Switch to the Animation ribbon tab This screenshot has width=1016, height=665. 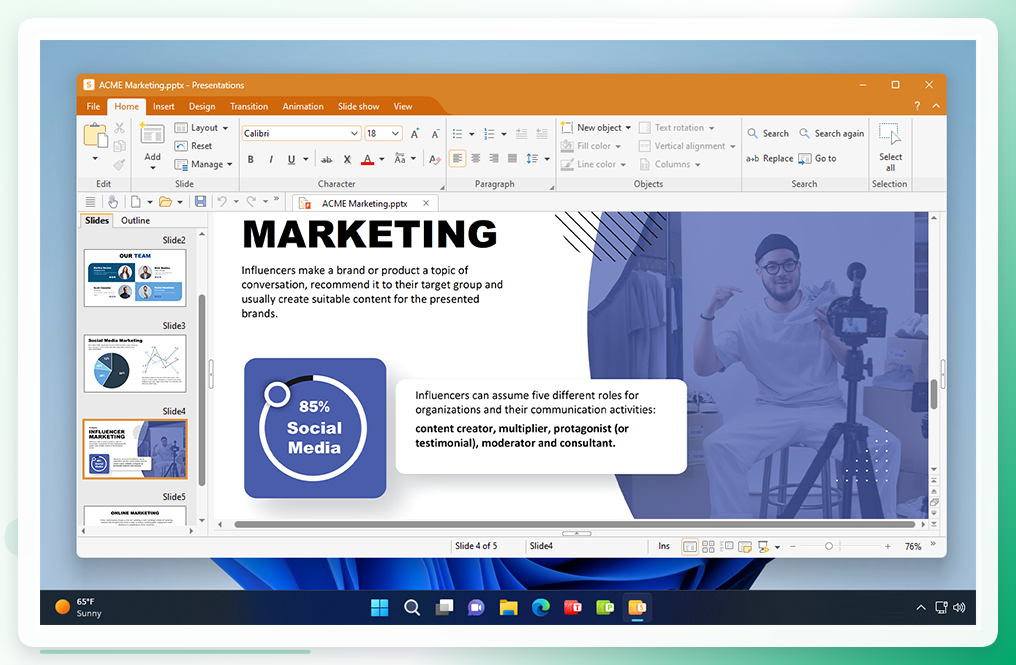point(303,106)
